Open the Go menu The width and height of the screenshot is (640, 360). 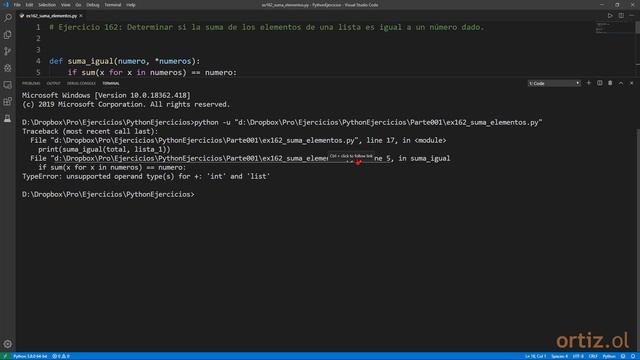[78, 5]
